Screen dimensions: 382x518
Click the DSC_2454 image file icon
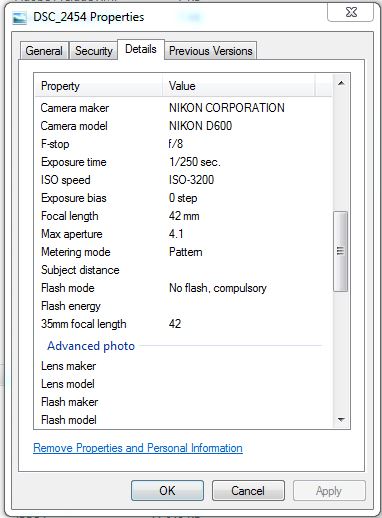coord(19,18)
